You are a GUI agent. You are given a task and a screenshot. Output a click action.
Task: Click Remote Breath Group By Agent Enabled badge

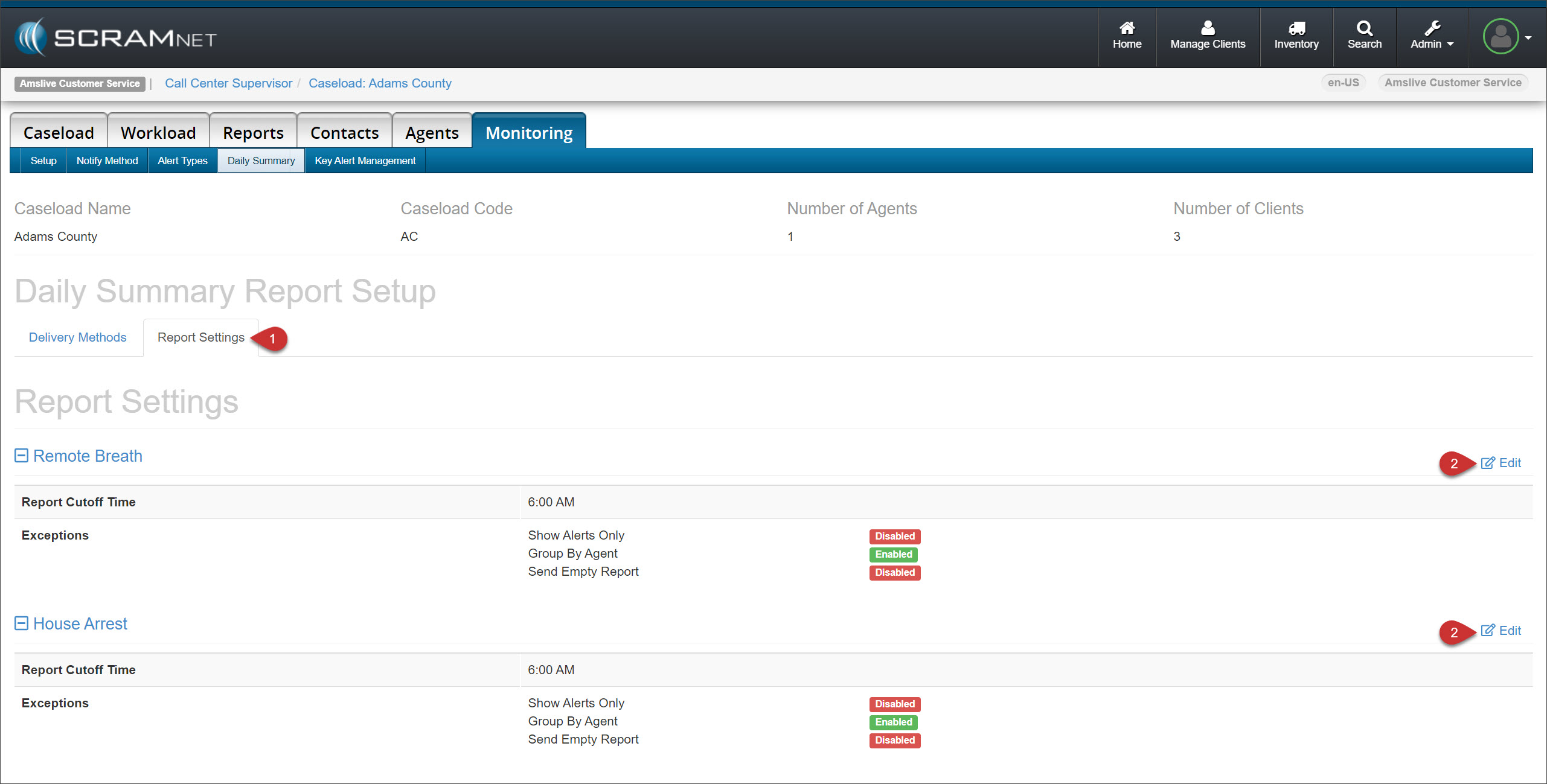click(893, 555)
